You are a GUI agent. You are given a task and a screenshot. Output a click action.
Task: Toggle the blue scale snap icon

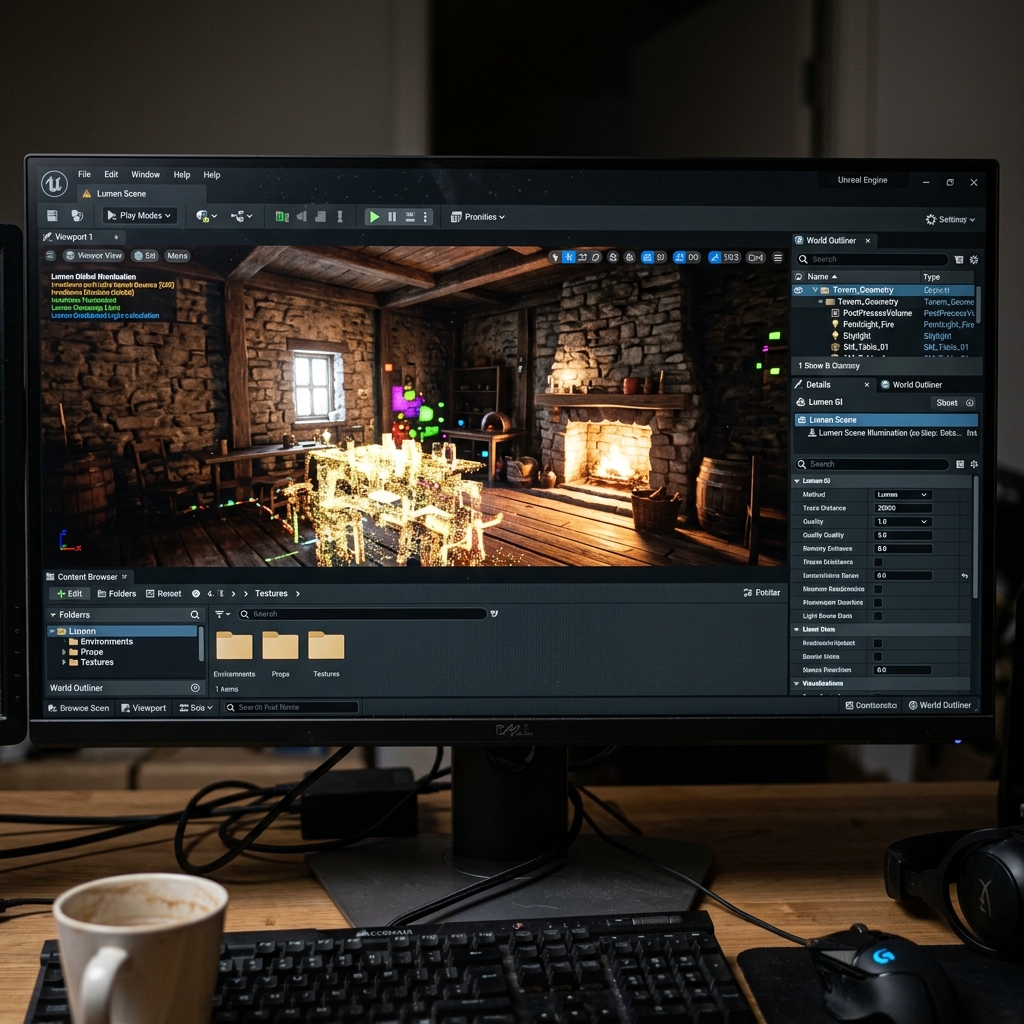coord(714,257)
